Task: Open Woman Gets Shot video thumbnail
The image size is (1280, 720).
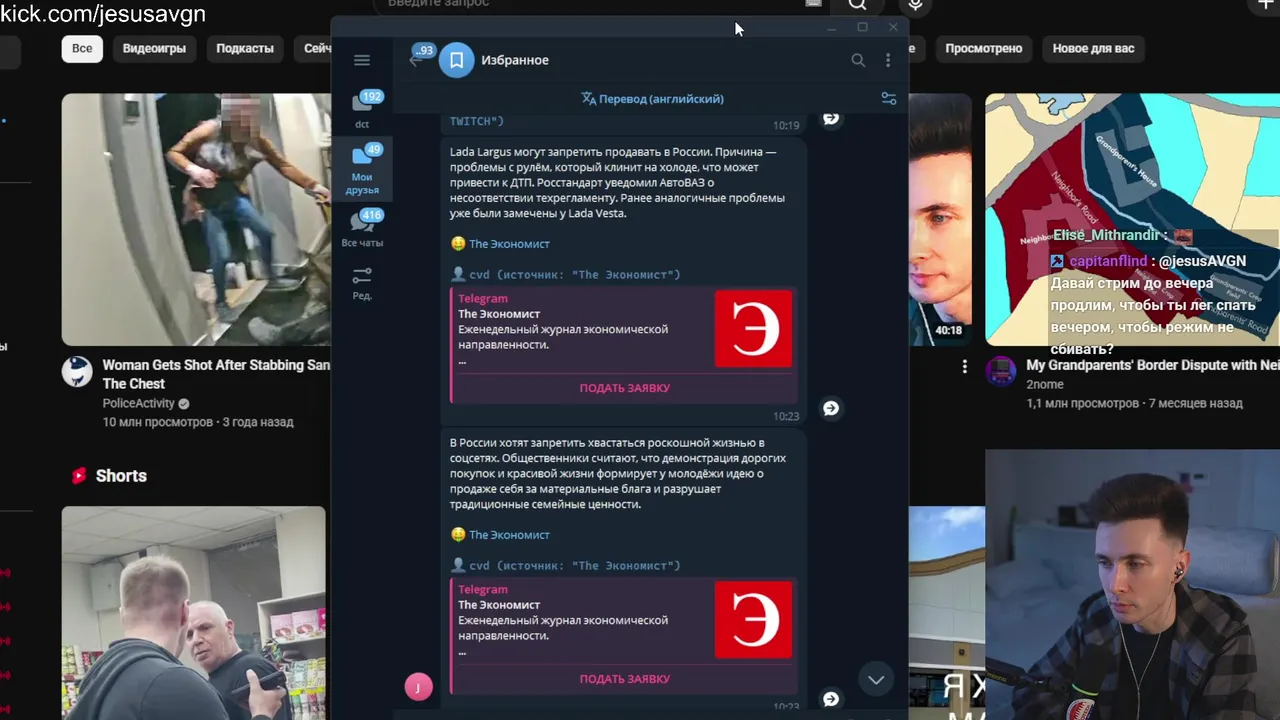Action: point(196,219)
